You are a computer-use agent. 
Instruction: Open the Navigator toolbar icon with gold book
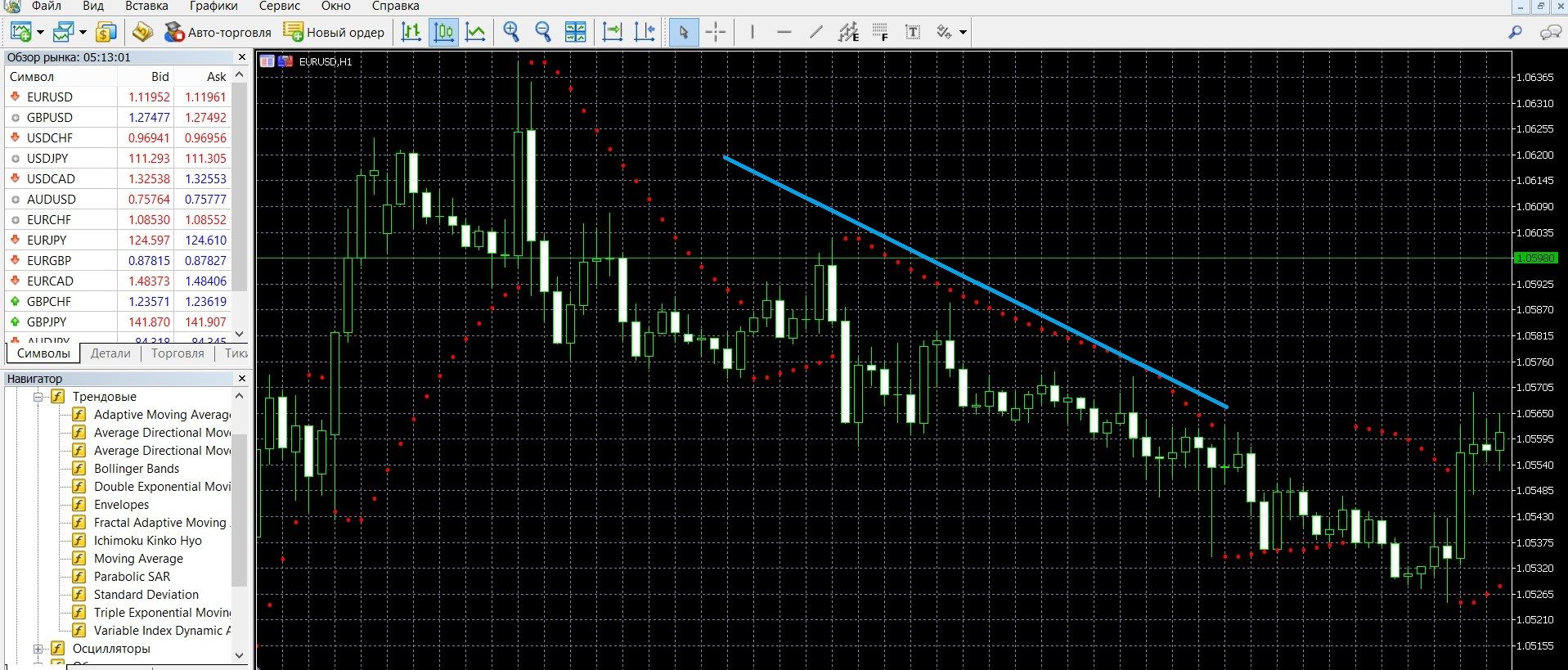[143, 32]
